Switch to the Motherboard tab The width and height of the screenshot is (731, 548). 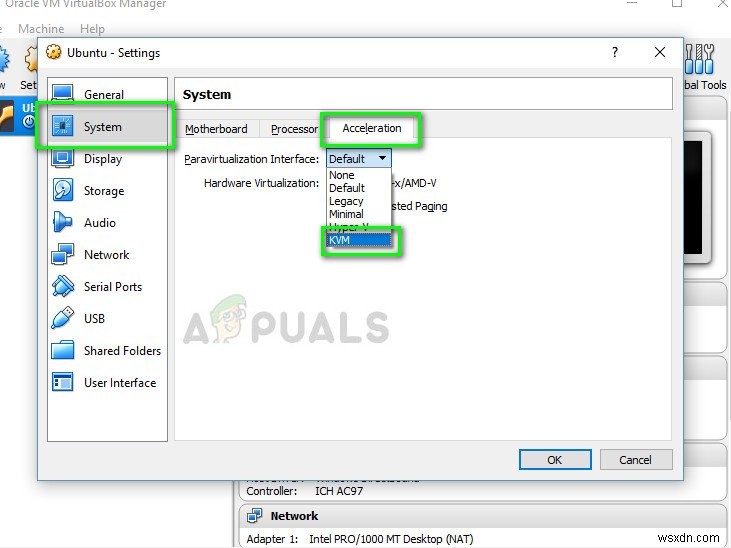(x=216, y=129)
